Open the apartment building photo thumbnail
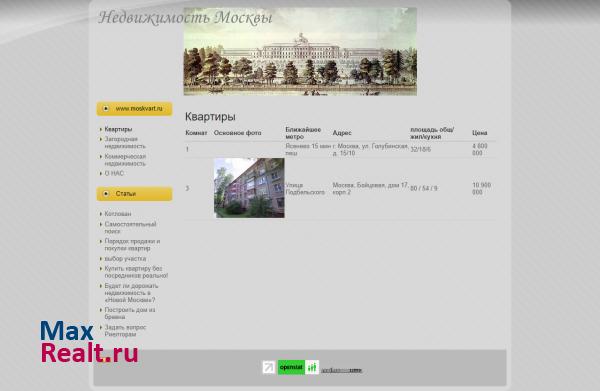The height and width of the screenshot is (391, 600). click(x=249, y=188)
